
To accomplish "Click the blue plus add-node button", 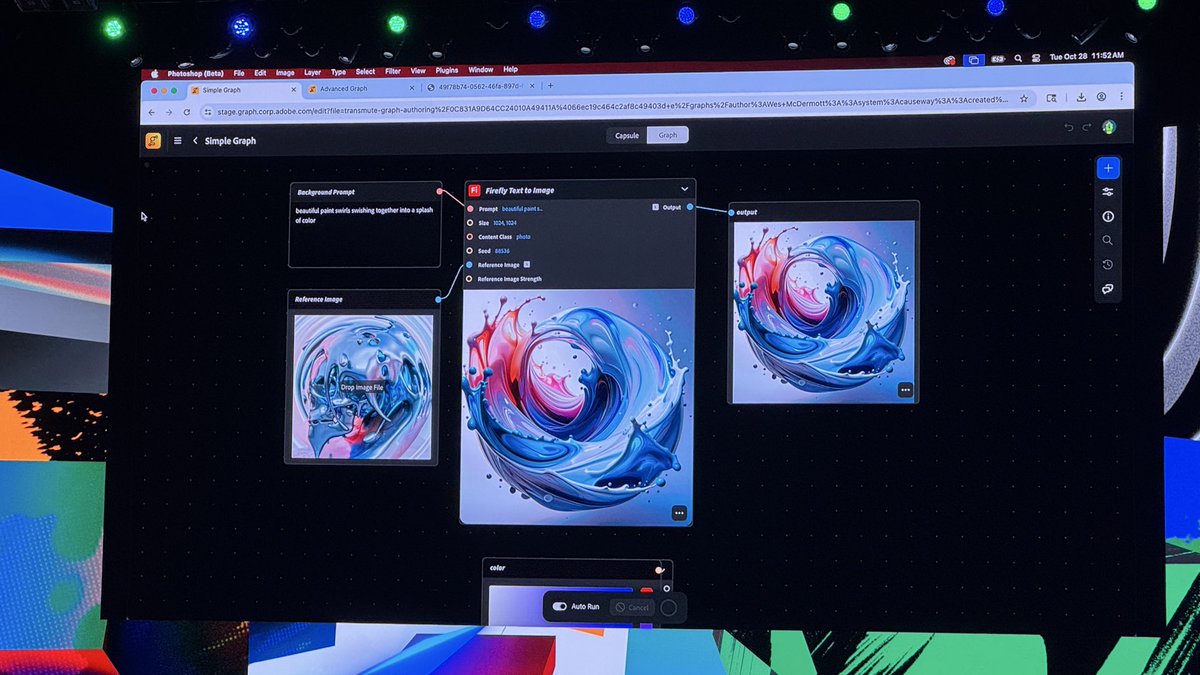I will pos(1107,167).
